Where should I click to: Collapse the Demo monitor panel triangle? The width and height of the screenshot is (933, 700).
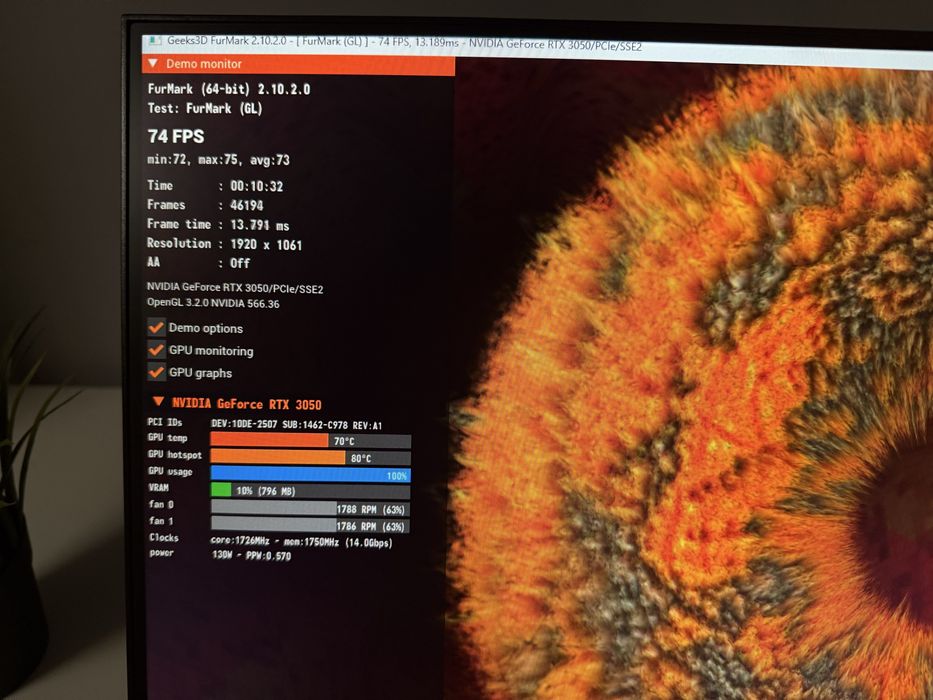tap(153, 62)
